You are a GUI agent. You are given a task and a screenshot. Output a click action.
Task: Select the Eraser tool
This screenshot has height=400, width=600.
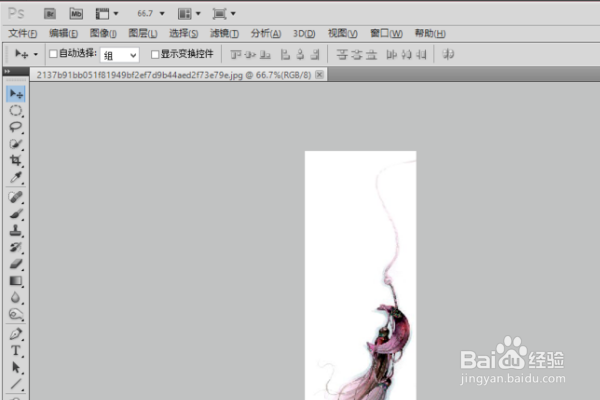tap(16, 264)
